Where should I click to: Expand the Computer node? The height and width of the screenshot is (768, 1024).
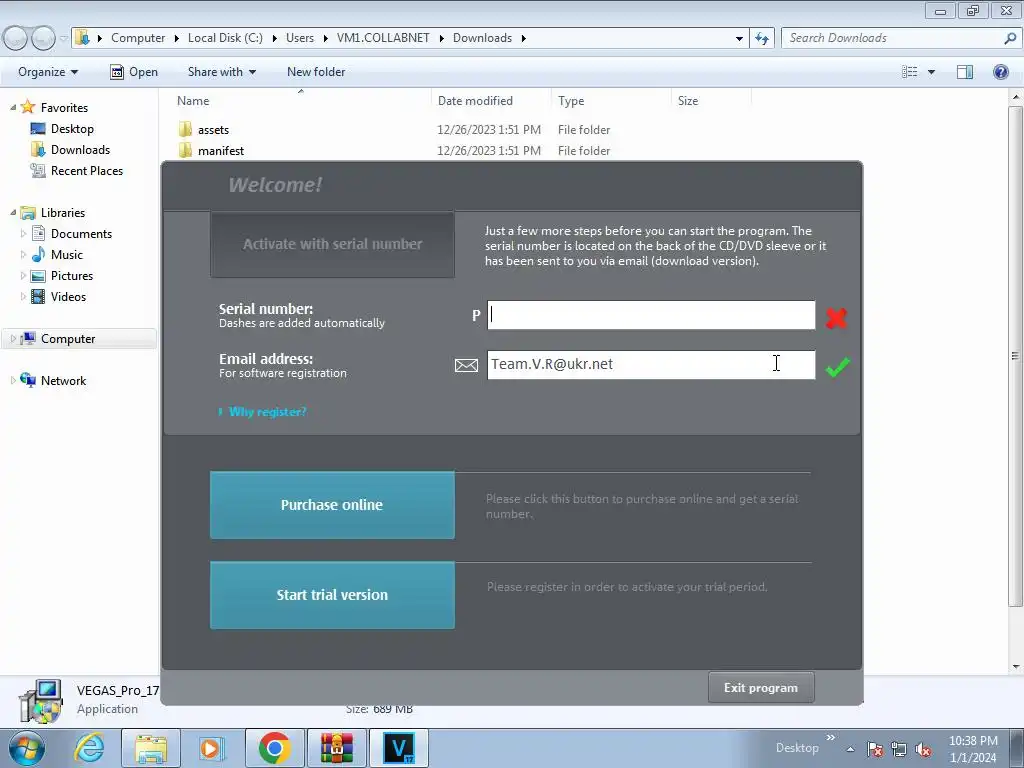[x=13, y=338]
